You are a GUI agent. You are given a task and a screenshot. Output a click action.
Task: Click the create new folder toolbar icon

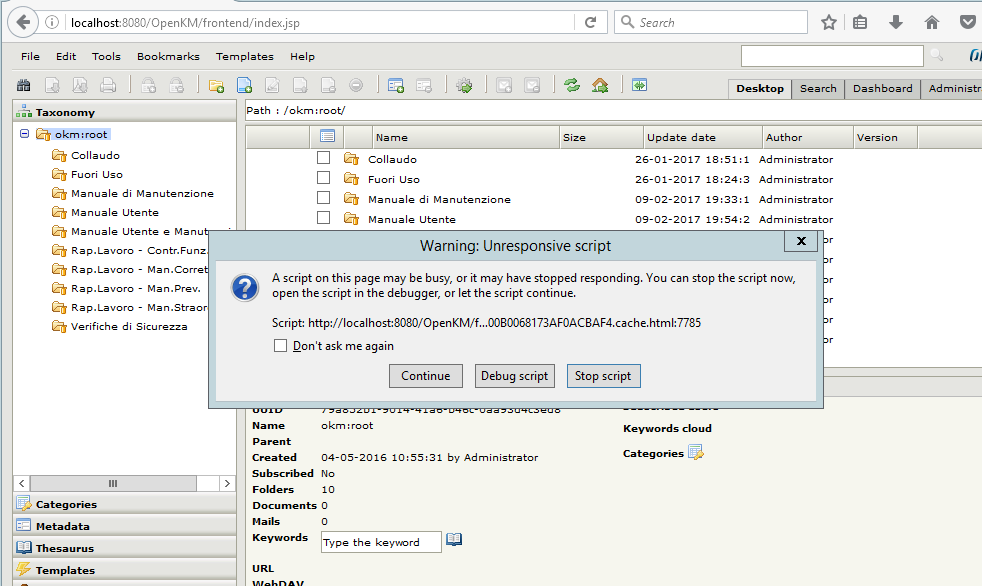tap(216, 86)
